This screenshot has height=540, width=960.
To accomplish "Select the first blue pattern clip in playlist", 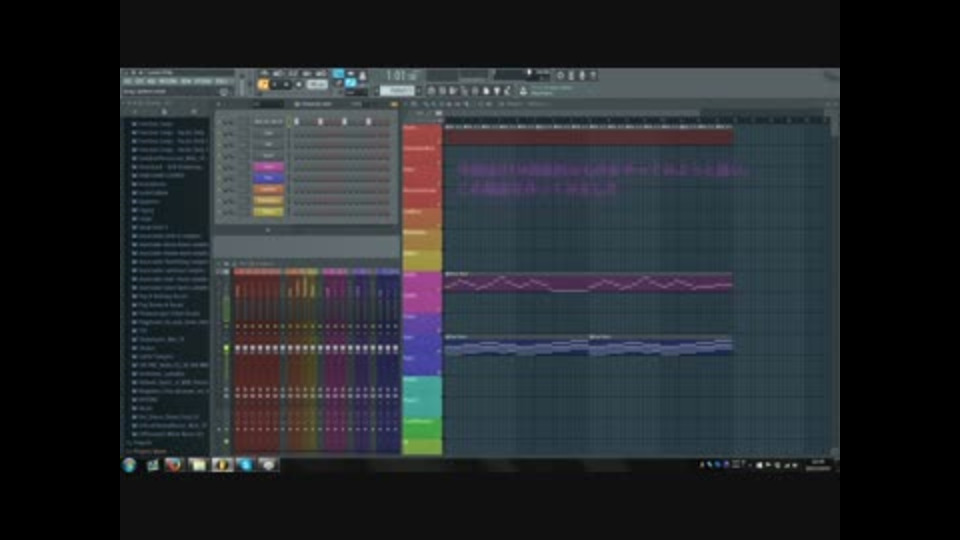I will (x=516, y=345).
